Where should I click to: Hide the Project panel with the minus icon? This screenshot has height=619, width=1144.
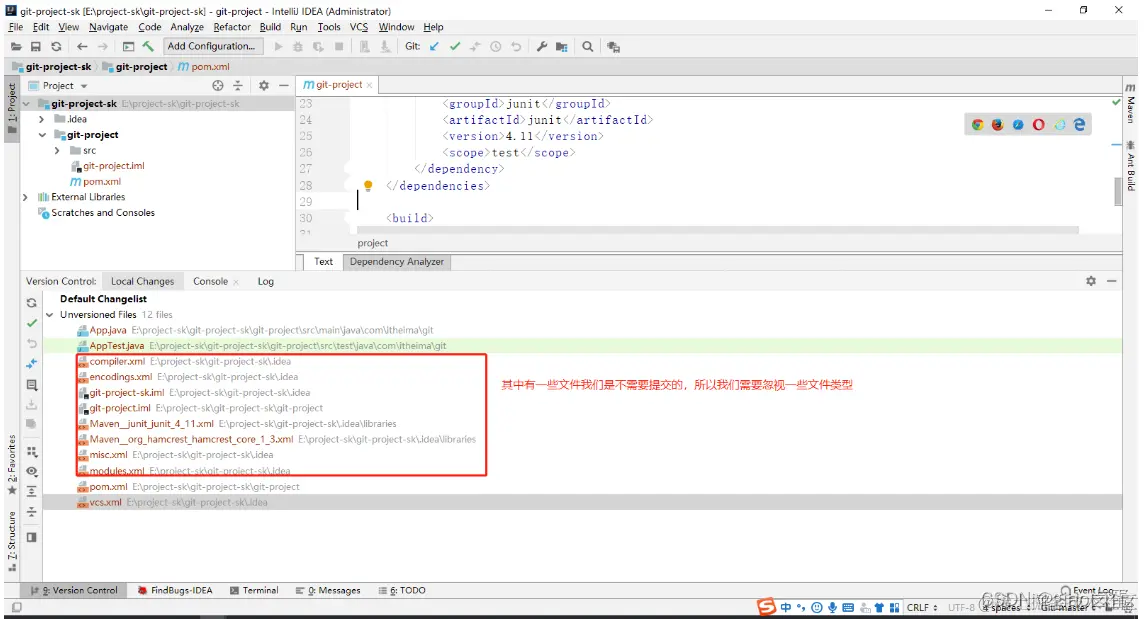pos(284,85)
